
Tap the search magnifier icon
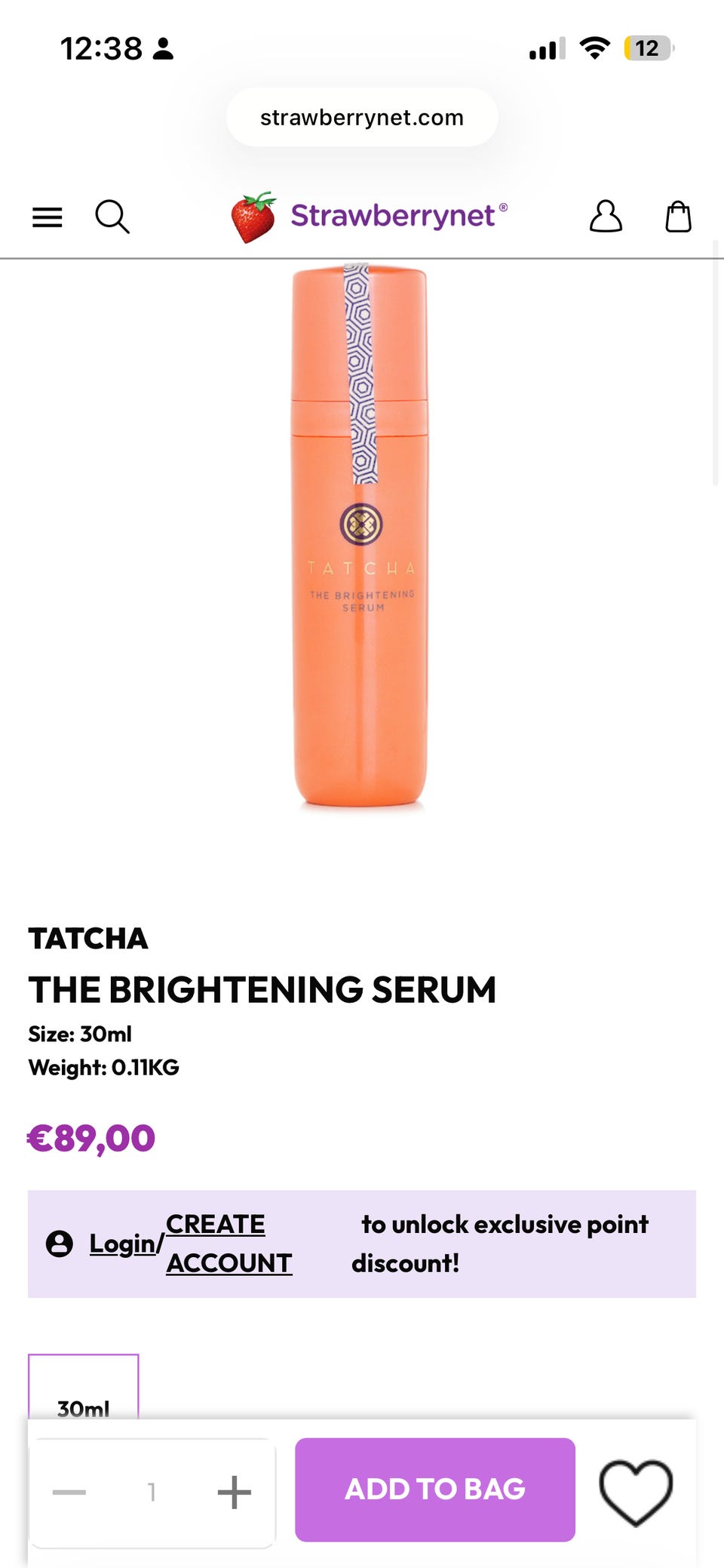pos(112,217)
